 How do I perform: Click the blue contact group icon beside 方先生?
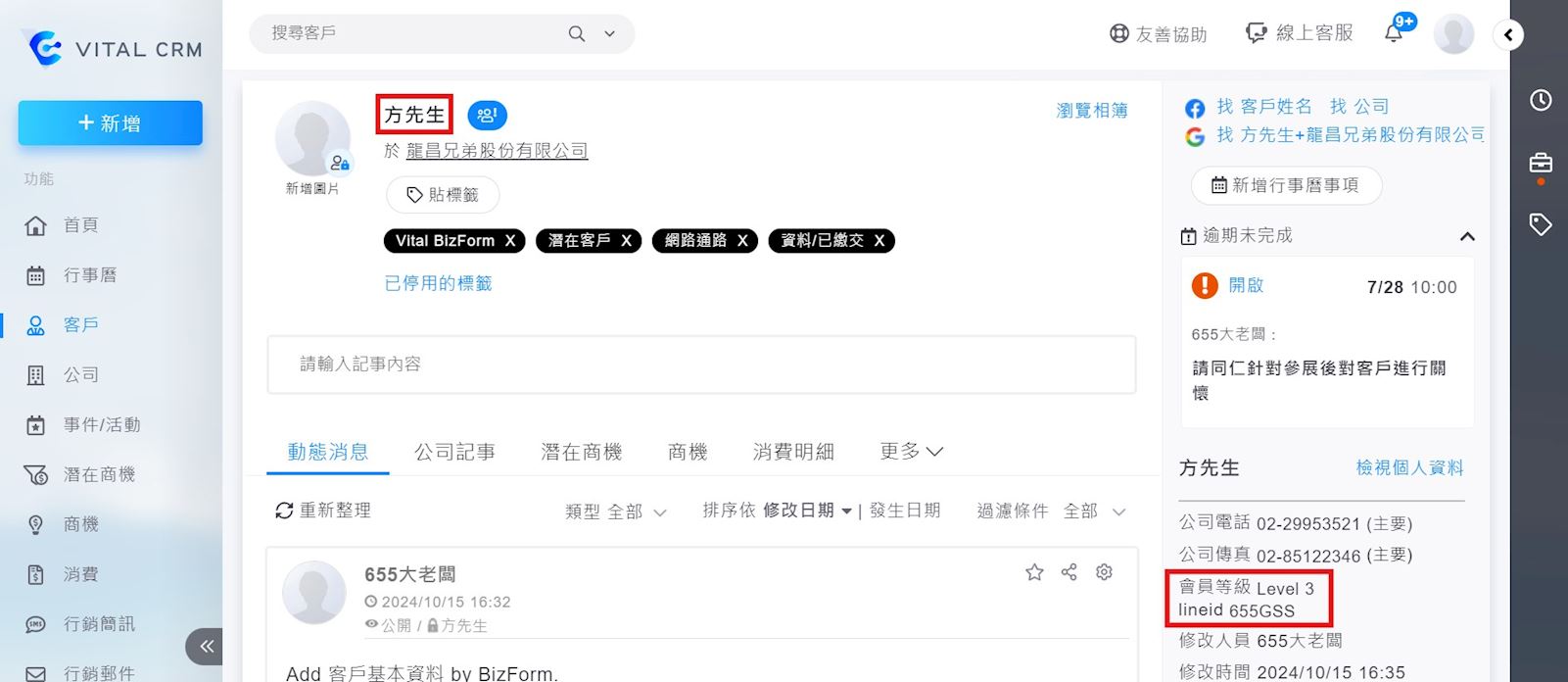coord(487,116)
